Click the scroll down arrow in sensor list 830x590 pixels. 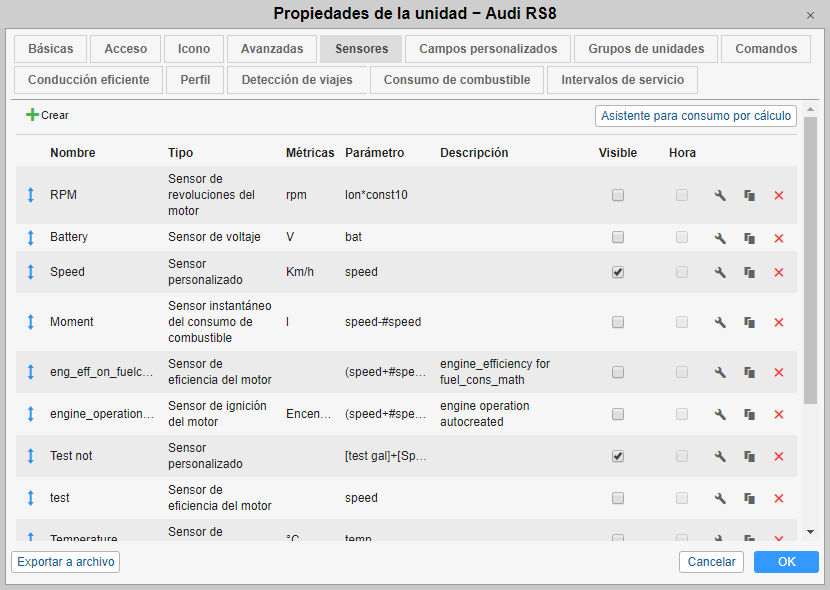point(810,532)
